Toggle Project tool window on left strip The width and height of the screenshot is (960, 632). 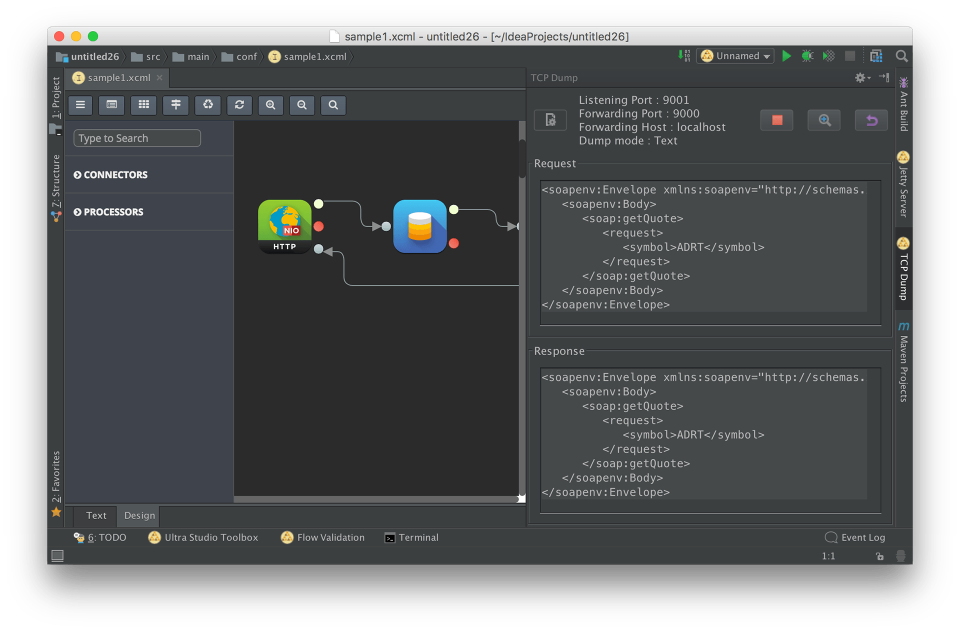point(56,98)
